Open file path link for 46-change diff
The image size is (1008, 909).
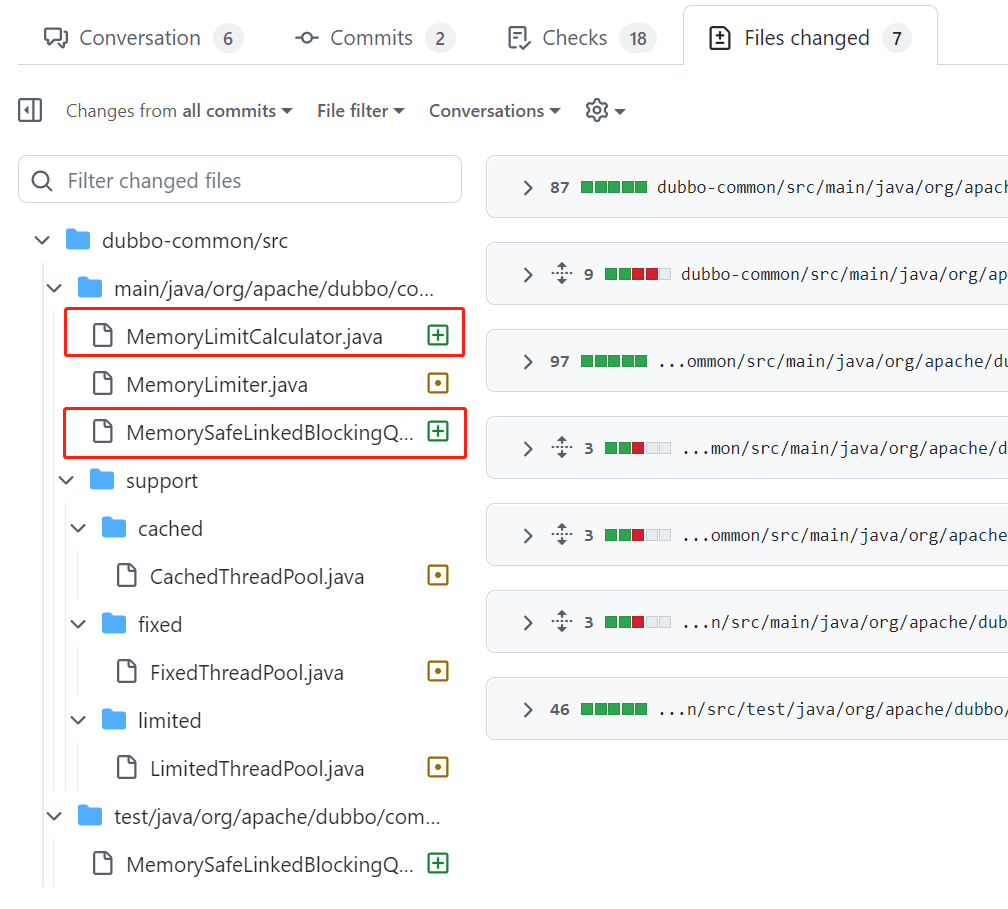833,710
